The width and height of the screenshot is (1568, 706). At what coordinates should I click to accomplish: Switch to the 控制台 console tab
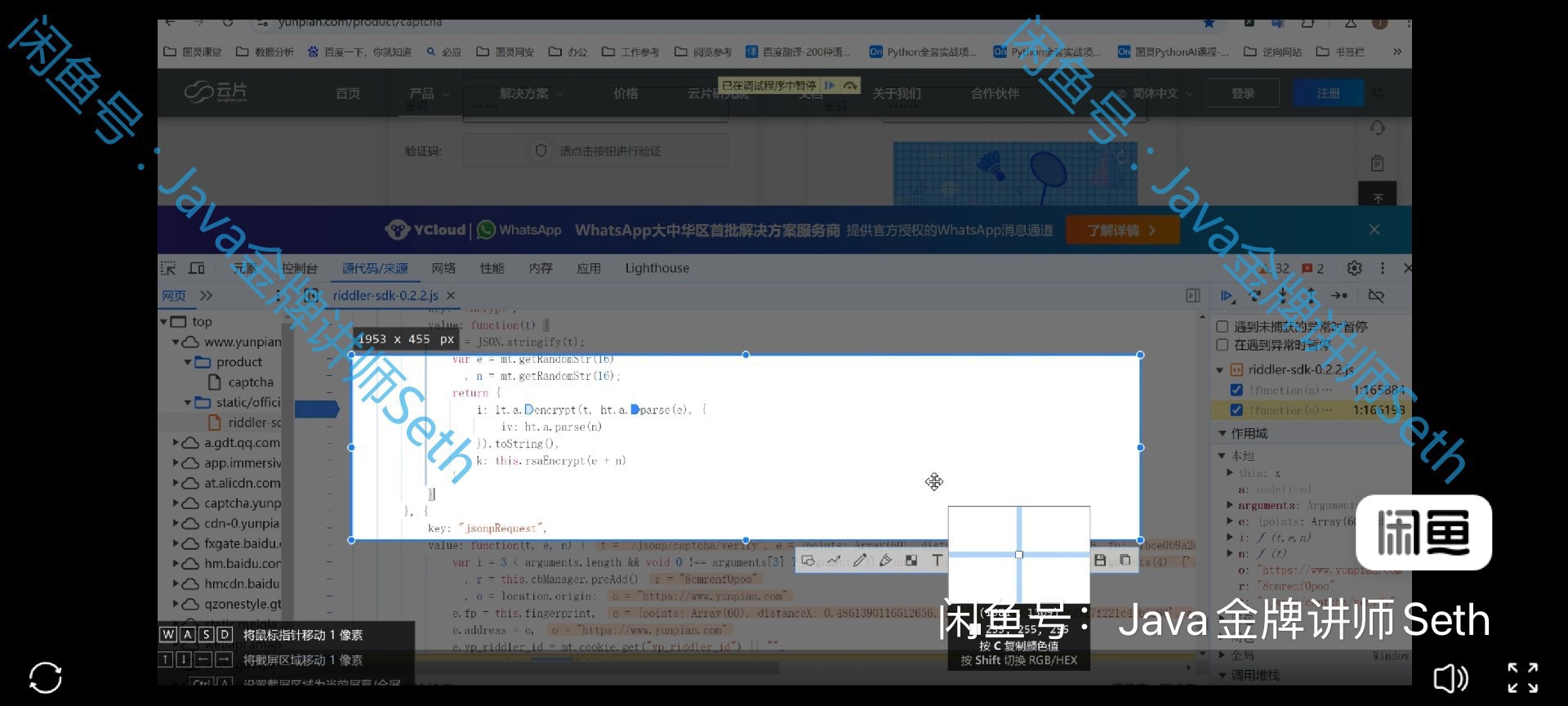pos(299,268)
